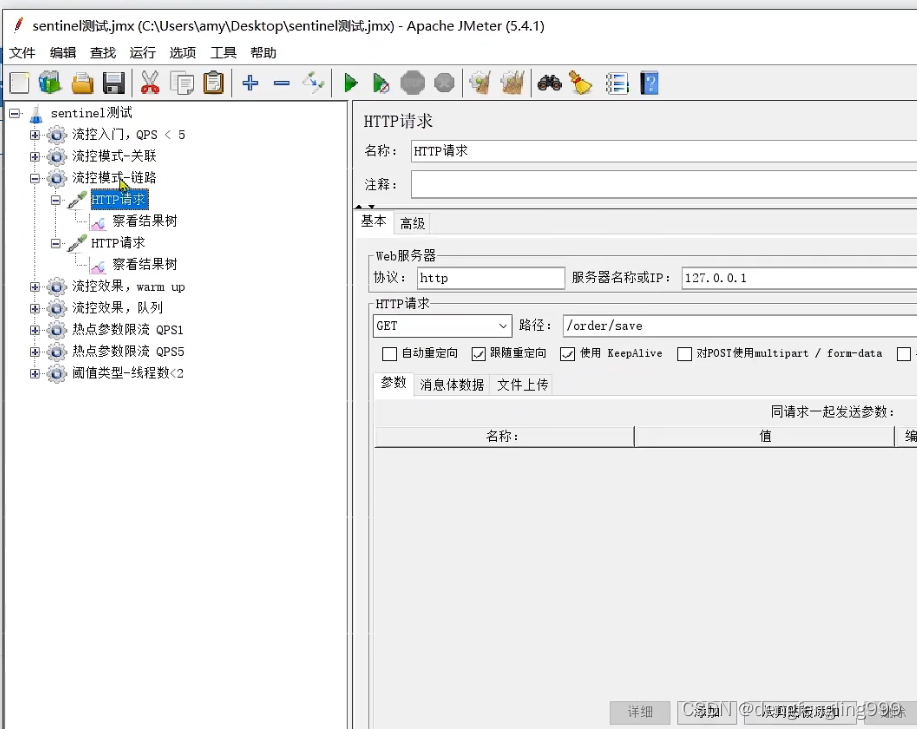The width and height of the screenshot is (917, 729).
Task: Click the Open file folder icon
Action: click(82, 83)
